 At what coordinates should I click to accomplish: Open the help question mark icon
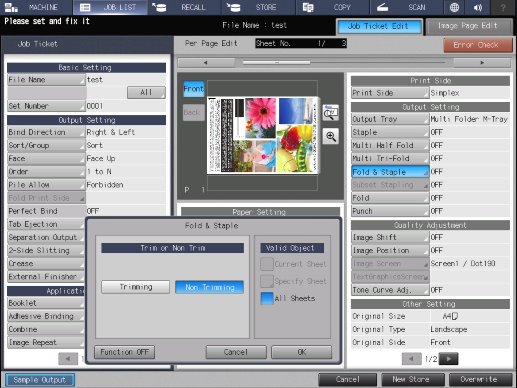pyautogui.click(x=503, y=7)
